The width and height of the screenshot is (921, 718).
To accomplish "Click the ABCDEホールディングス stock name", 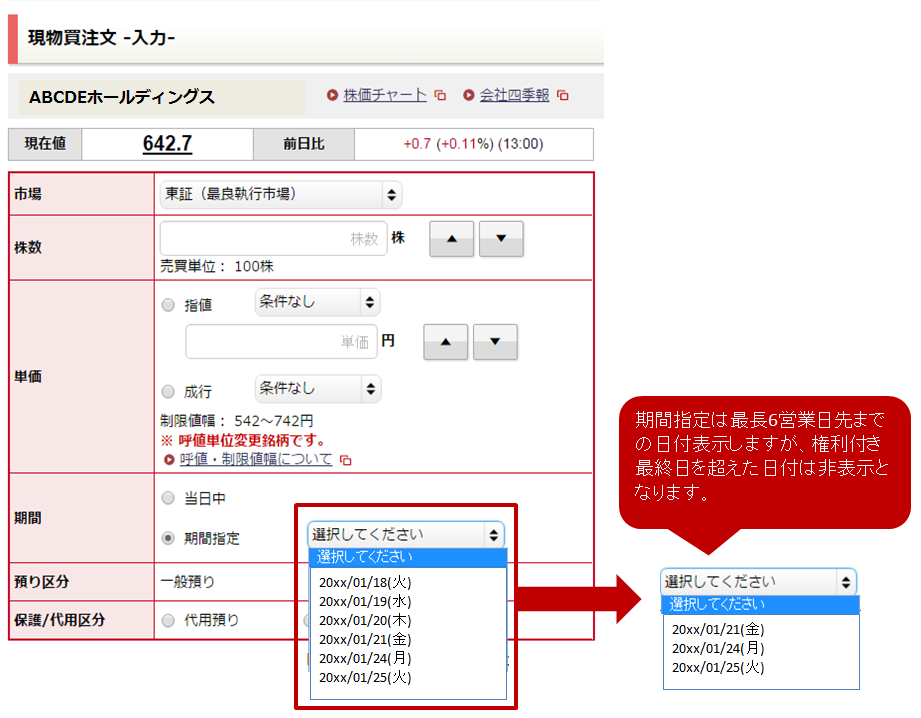I will coord(122,97).
